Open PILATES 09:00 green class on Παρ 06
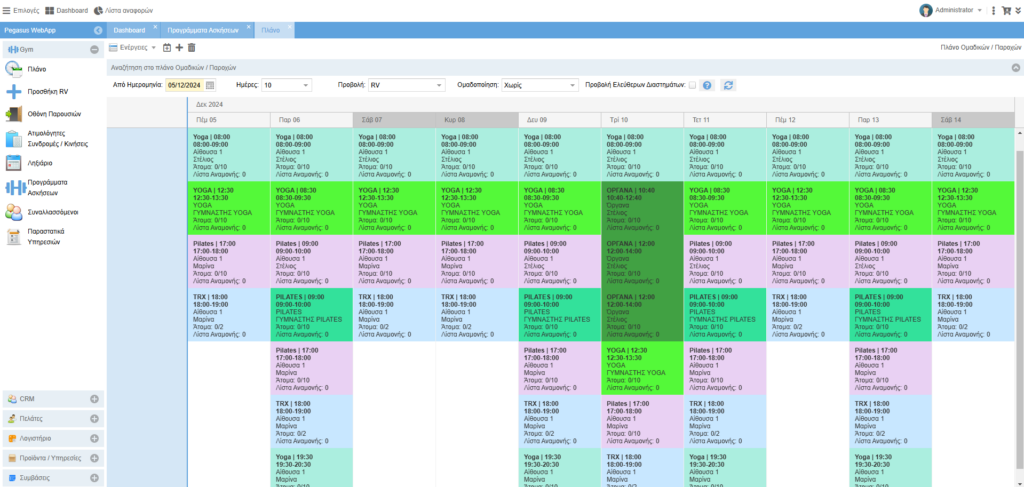This screenshot has width=1024, height=487. 312,314
